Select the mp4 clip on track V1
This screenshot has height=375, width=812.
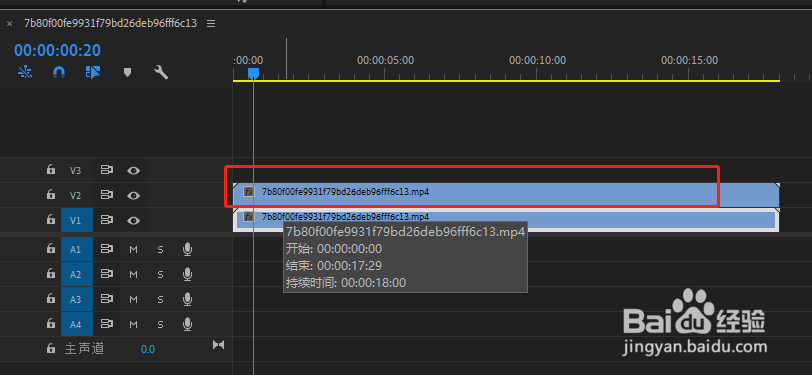(x=506, y=220)
